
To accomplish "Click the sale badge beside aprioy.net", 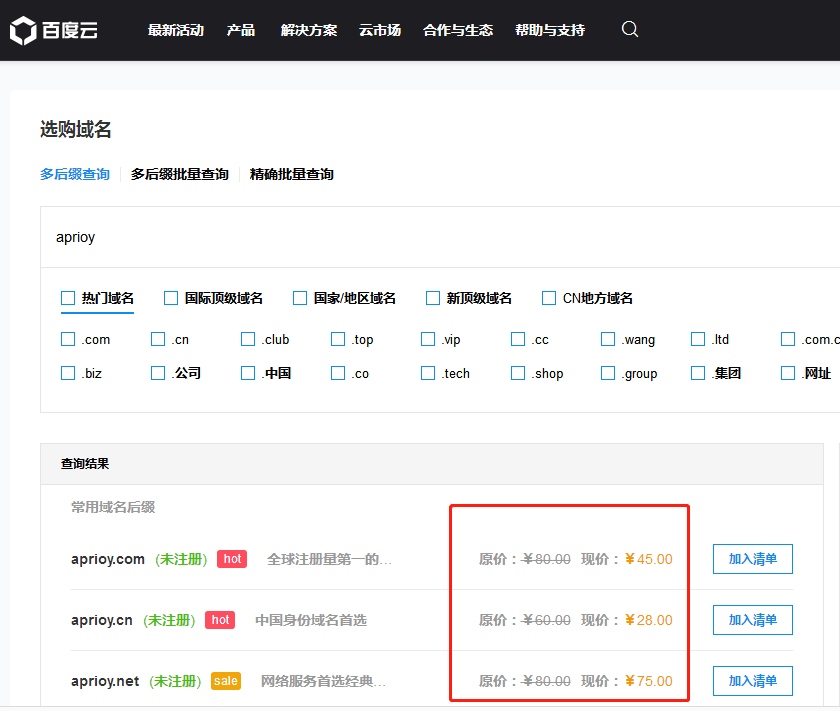I will click(x=226, y=681).
